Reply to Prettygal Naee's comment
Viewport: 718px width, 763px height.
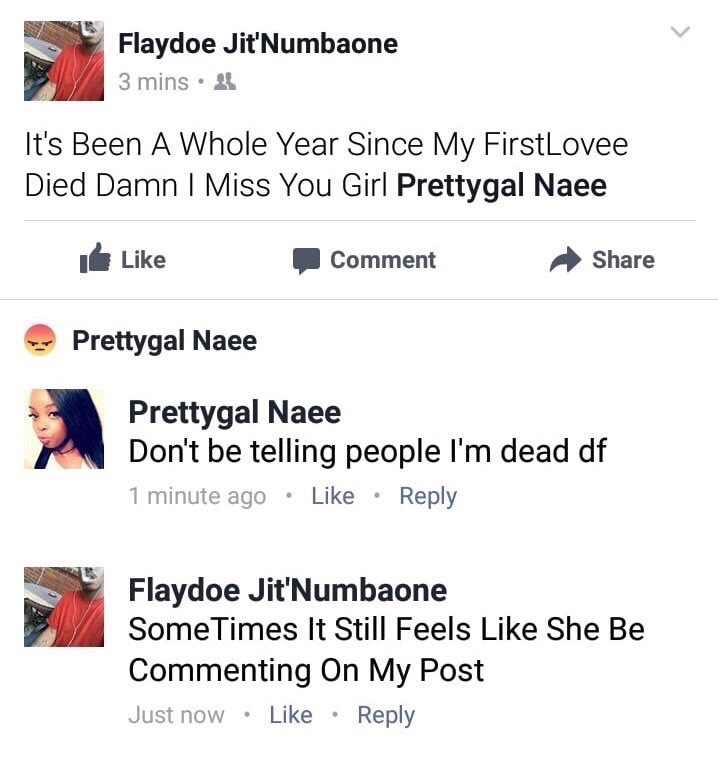pyautogui.click(x=428, y=496)
